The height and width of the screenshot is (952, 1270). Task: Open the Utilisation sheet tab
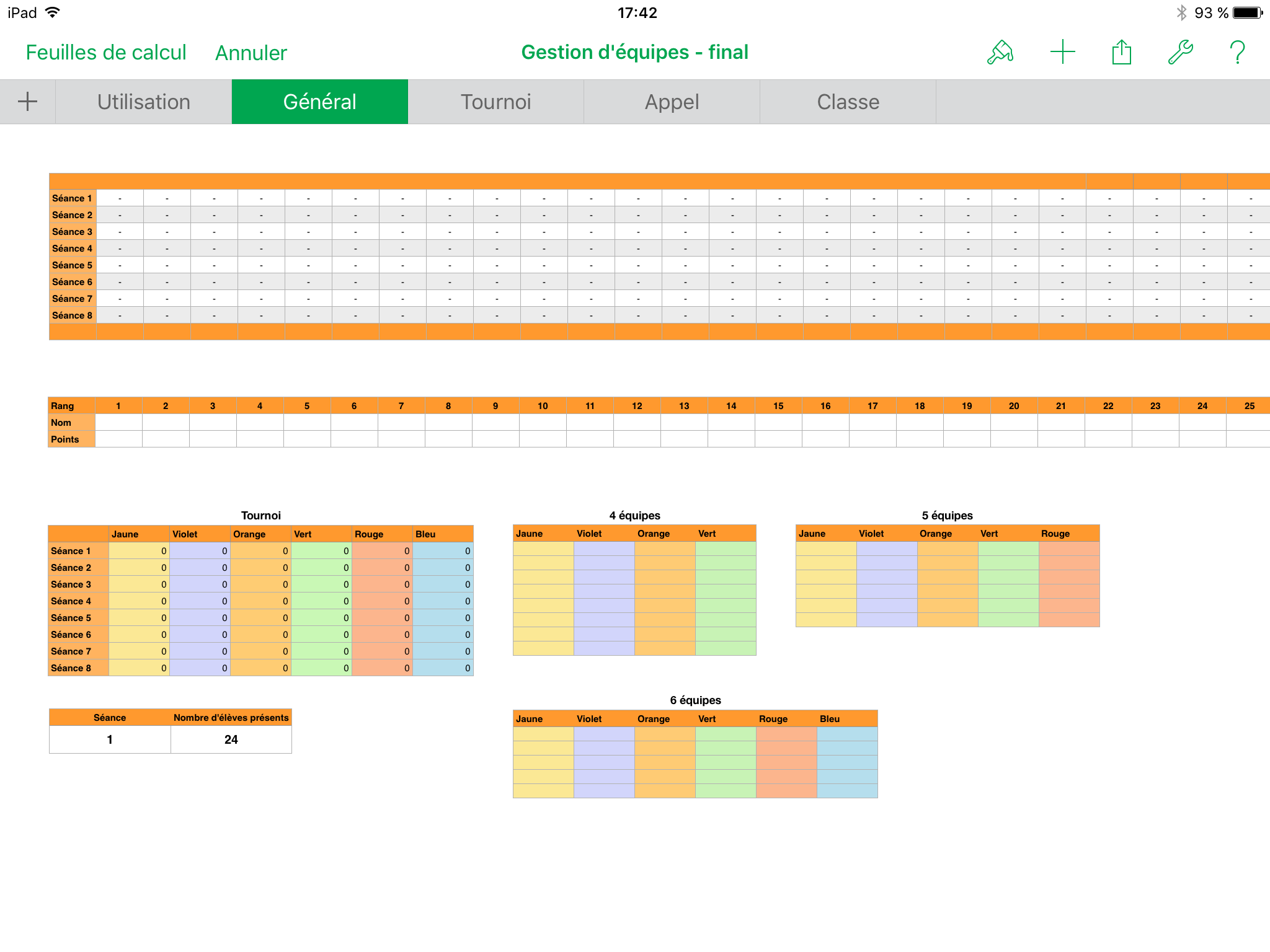(x=143, y=102)
